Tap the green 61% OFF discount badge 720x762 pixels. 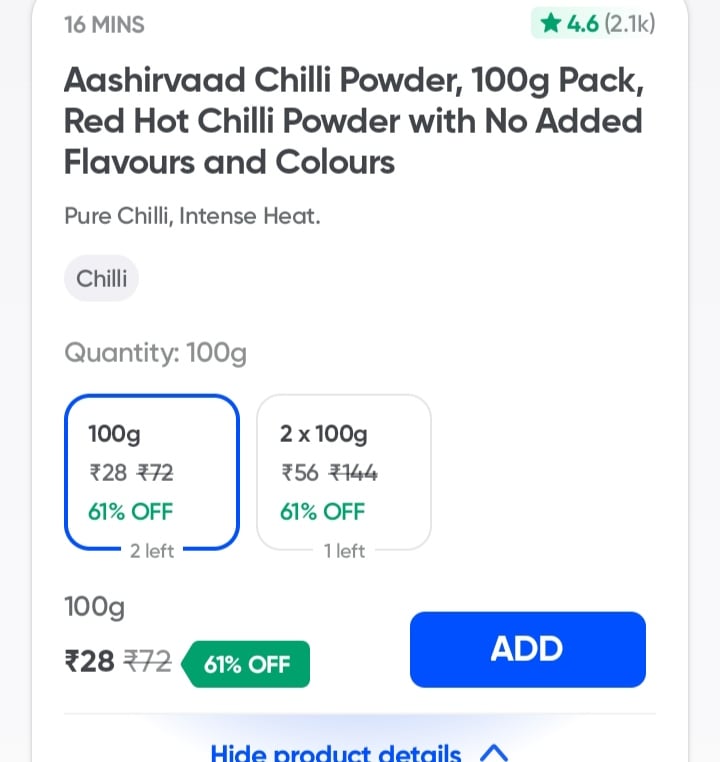(246, 664)
